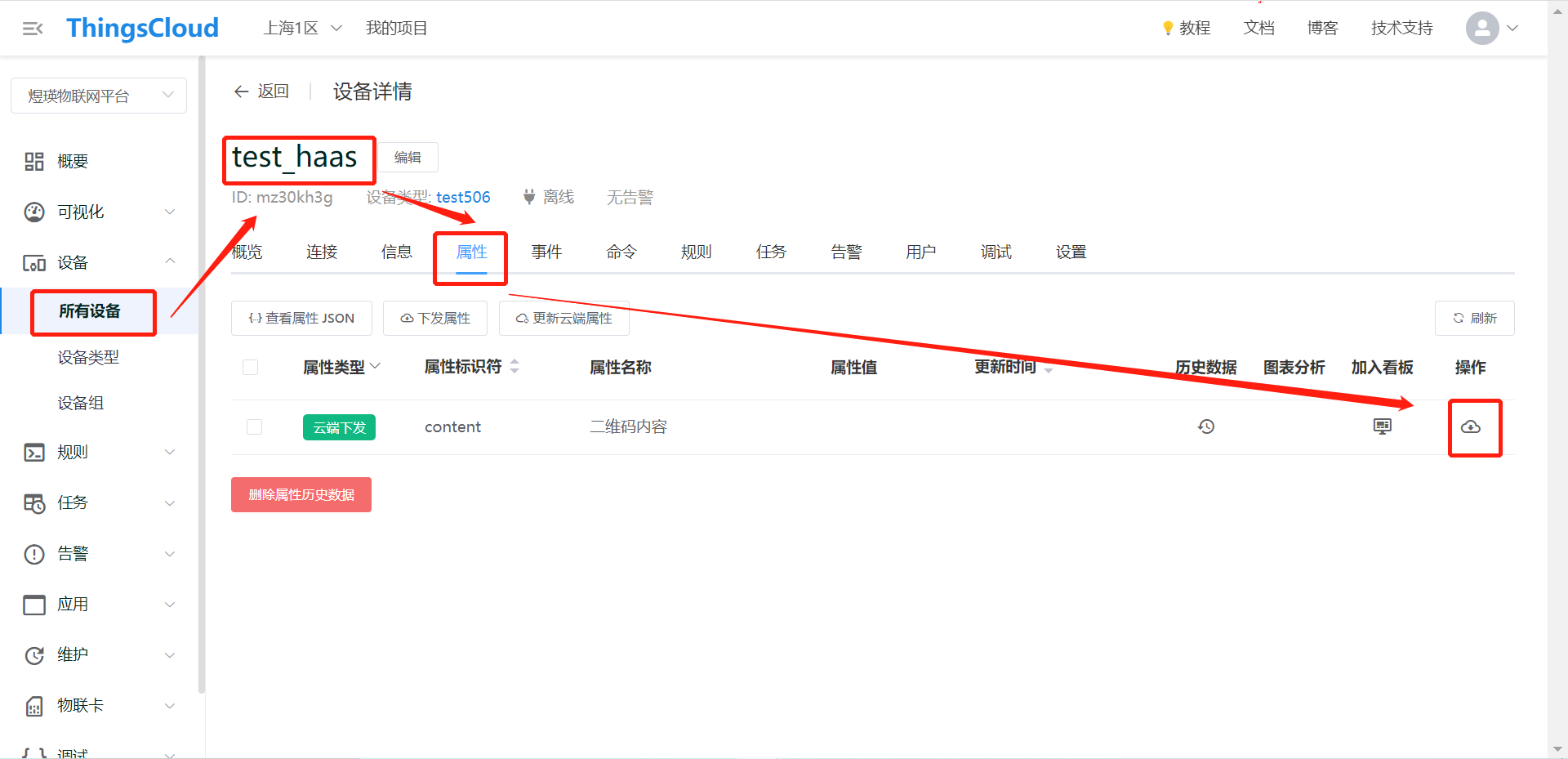Click the 应用 window icon
This screenshot has width=1568, height=759.
[x=34, y=605]
